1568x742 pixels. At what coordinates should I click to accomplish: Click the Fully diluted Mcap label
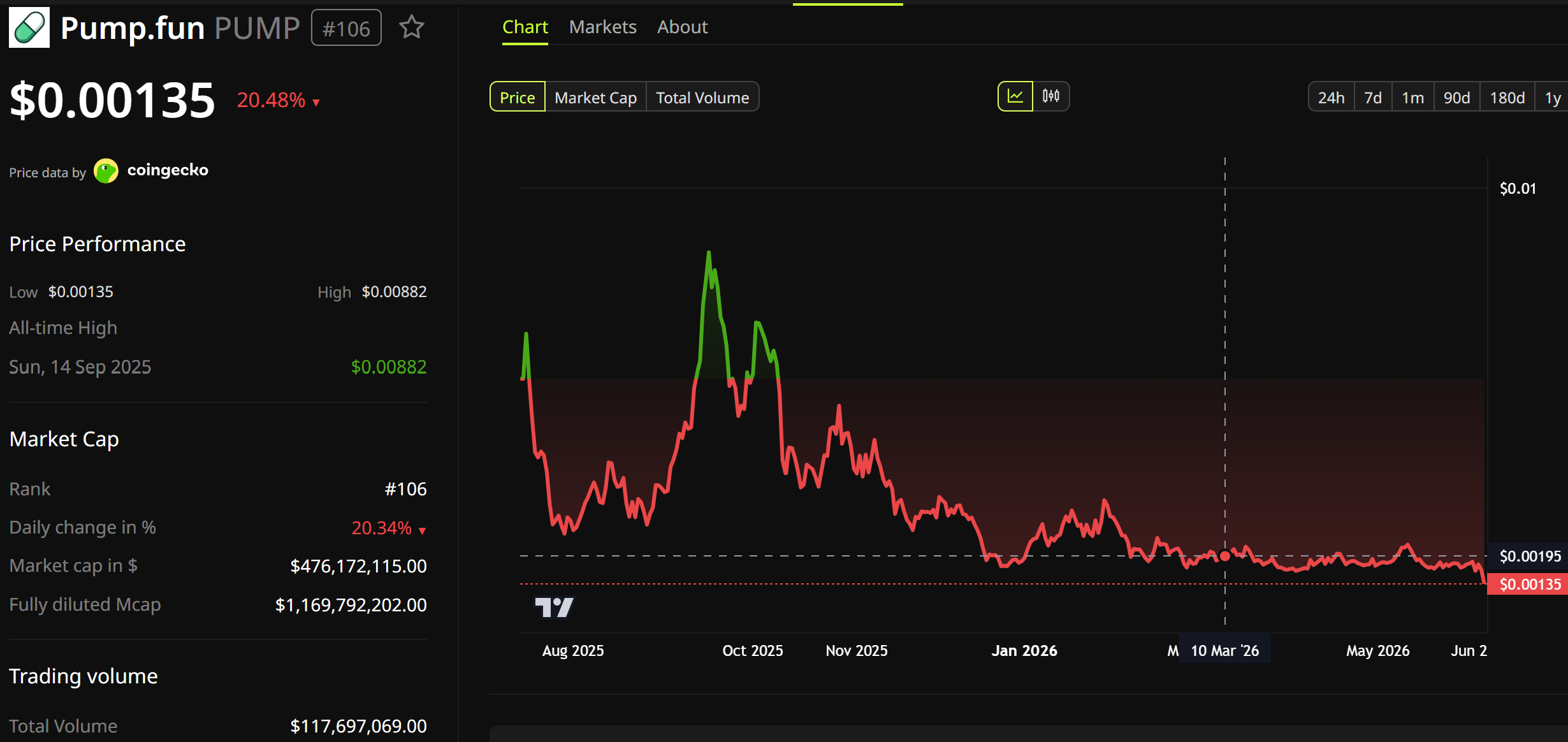point(85,604)
